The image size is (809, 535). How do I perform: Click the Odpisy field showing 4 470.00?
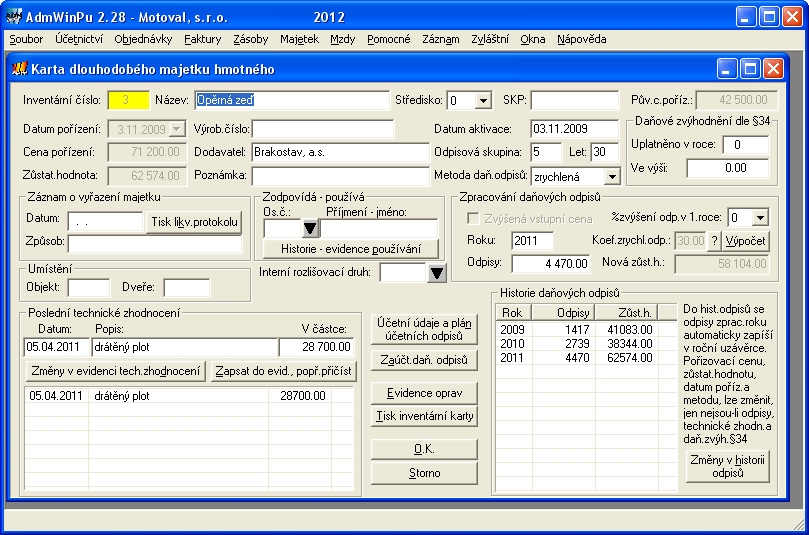pyautogui.click(x=551, y=264)
